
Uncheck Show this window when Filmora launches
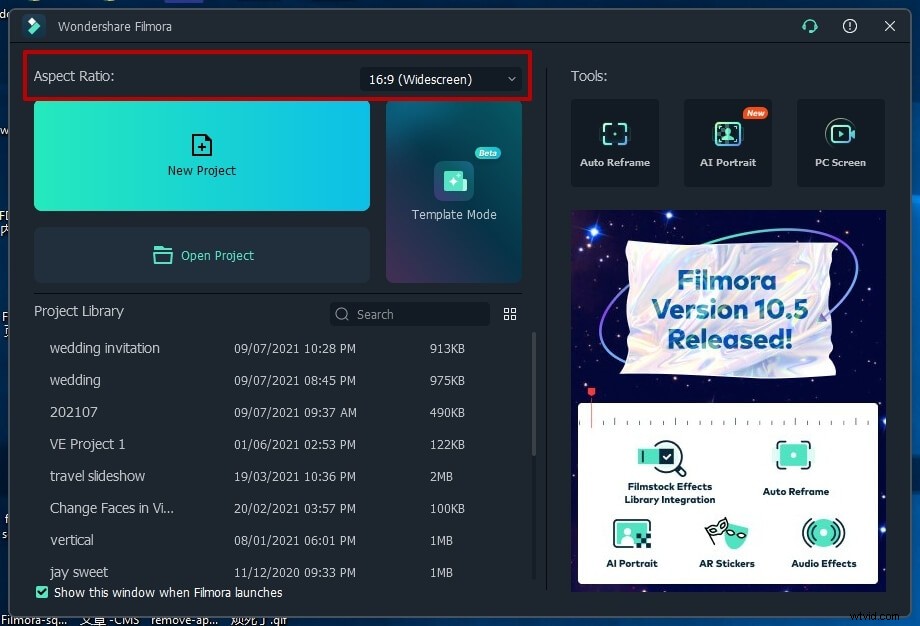click(x=42, y=592)
